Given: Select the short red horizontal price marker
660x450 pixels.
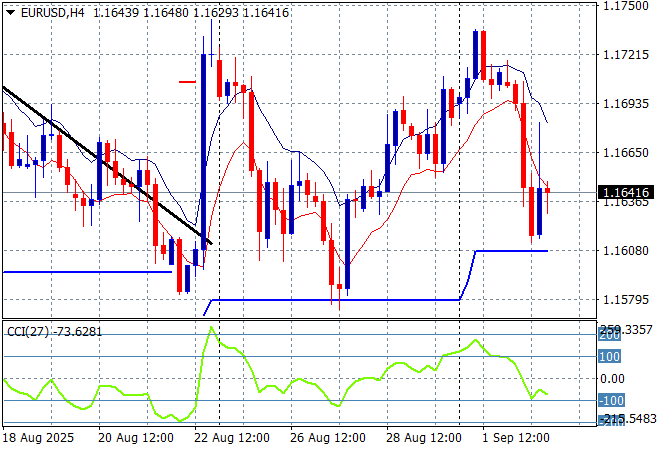Looking at the screenshot, I should pyautogui.click(x=187, y=82).
